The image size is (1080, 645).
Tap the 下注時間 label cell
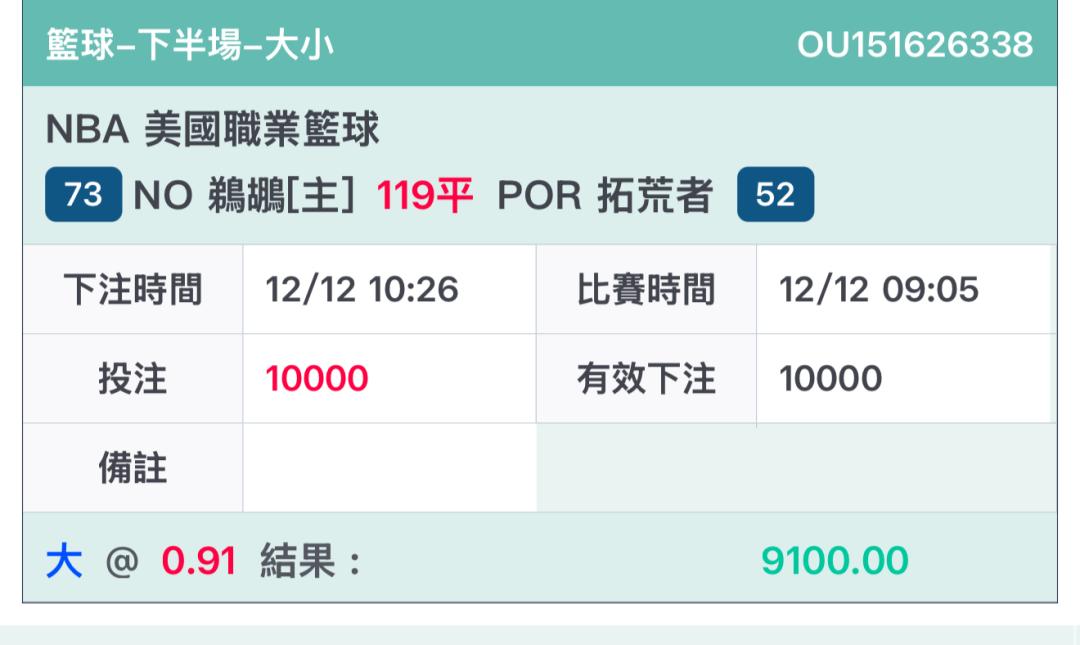(133, 290)
